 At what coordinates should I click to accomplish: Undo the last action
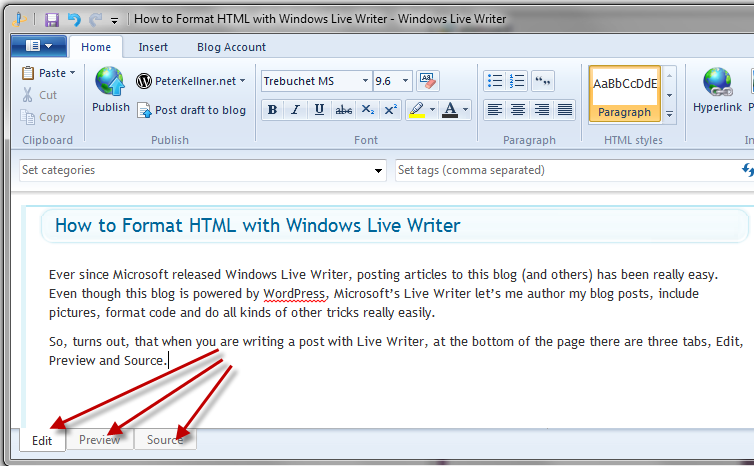click(x=74, y=19)
